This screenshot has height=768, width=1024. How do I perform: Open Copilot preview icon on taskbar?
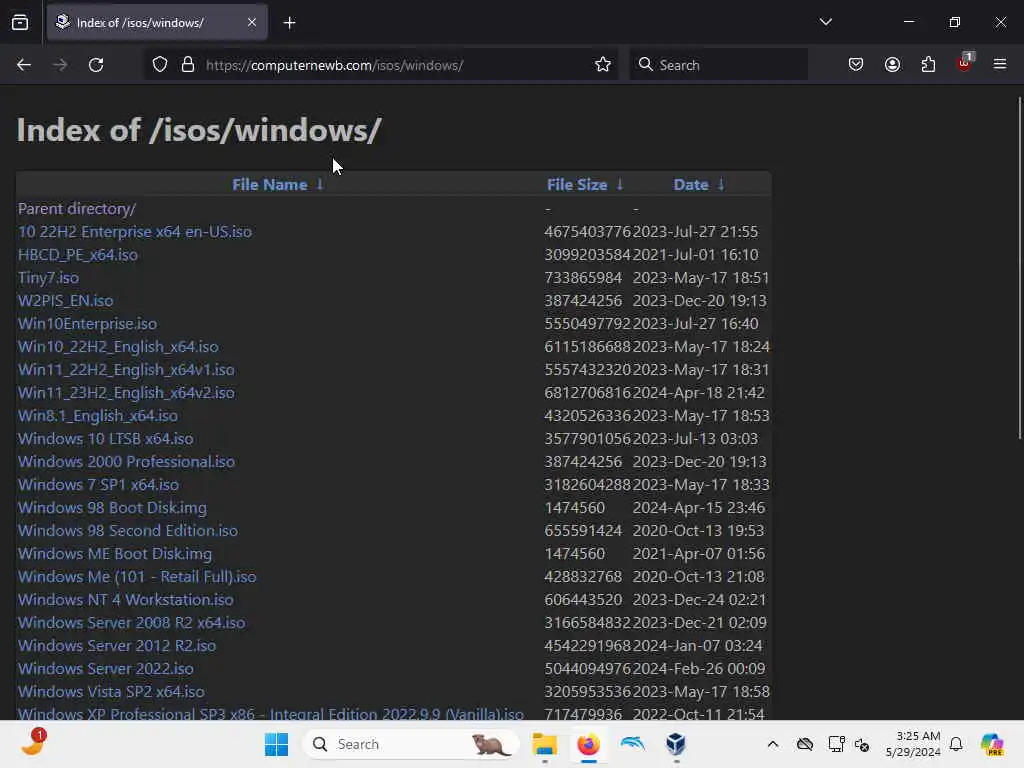992,744
